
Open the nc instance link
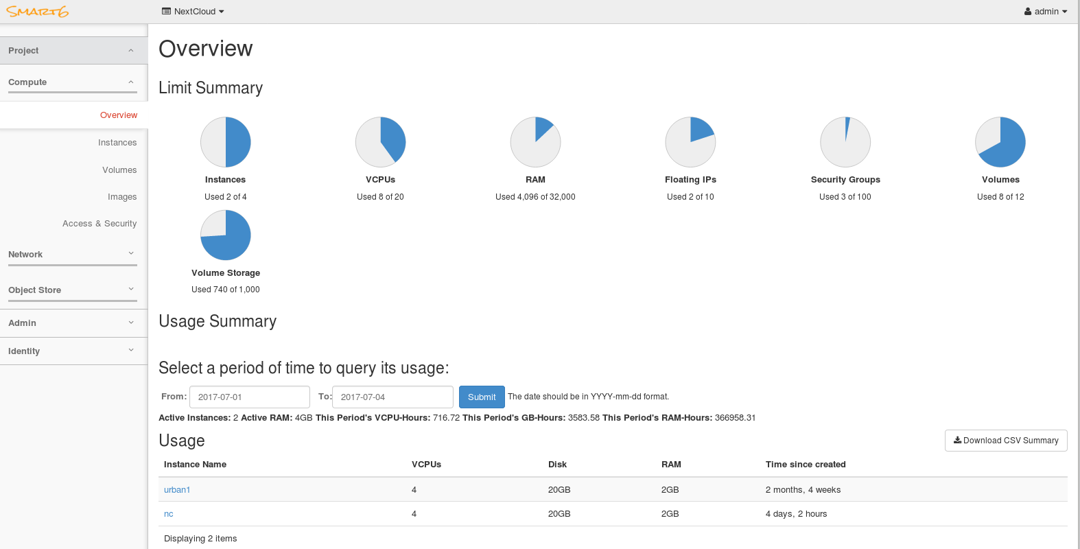[x=168, y=514]
